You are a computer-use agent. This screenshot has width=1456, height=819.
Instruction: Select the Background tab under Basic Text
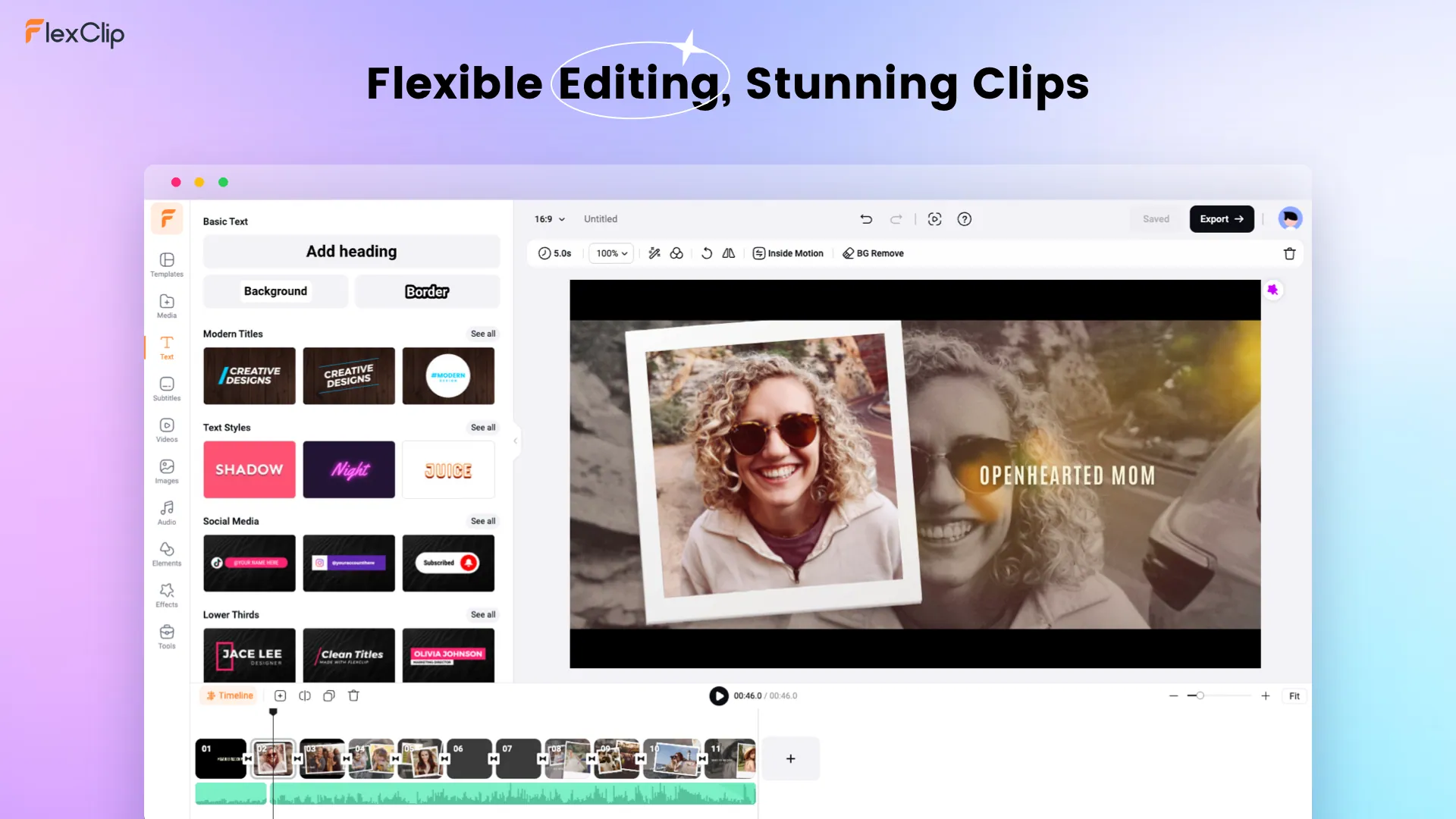(275, 291)
